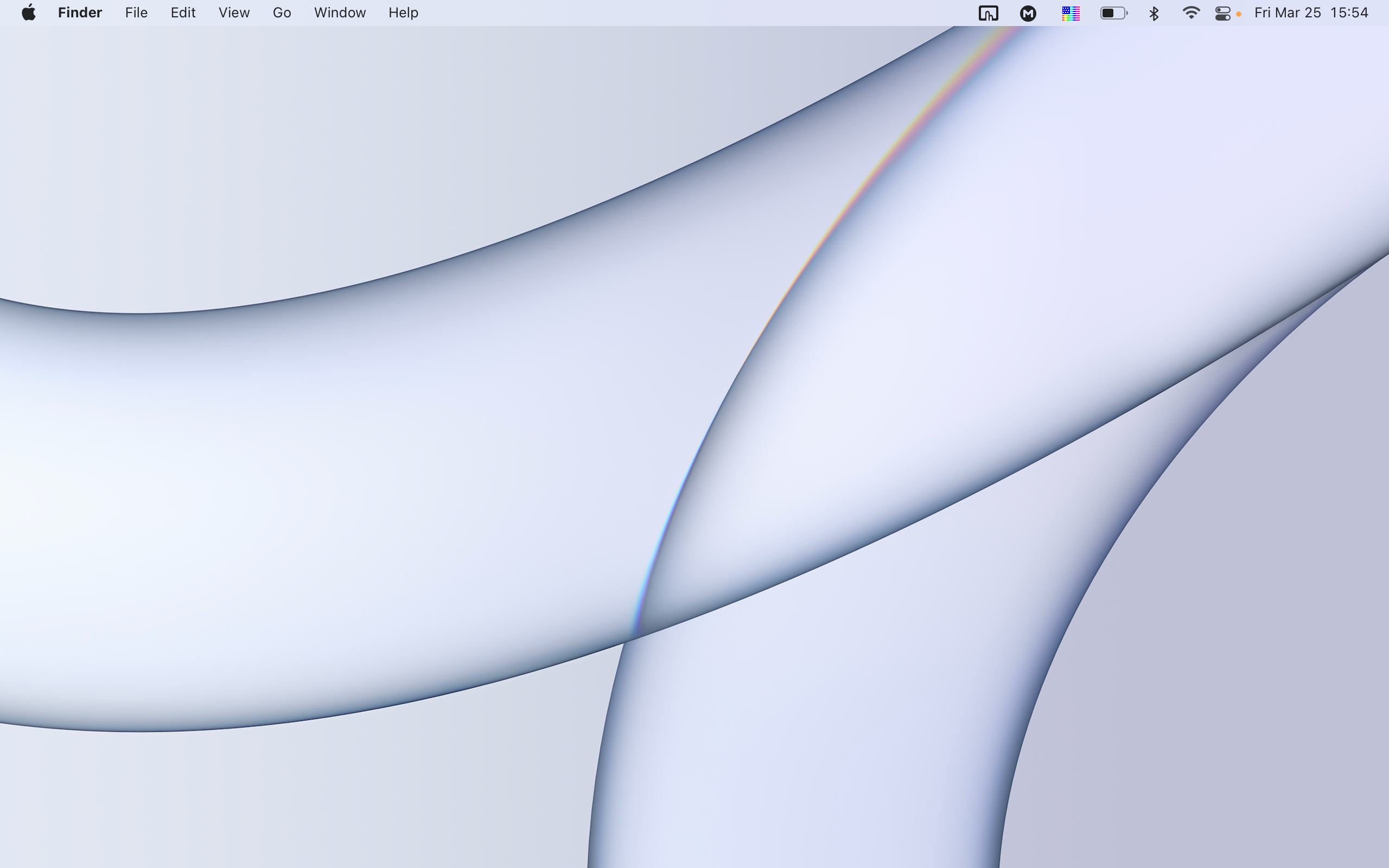Expand the Edit menu
Viewport: 1389px width, 868px height.
[182, 12]
